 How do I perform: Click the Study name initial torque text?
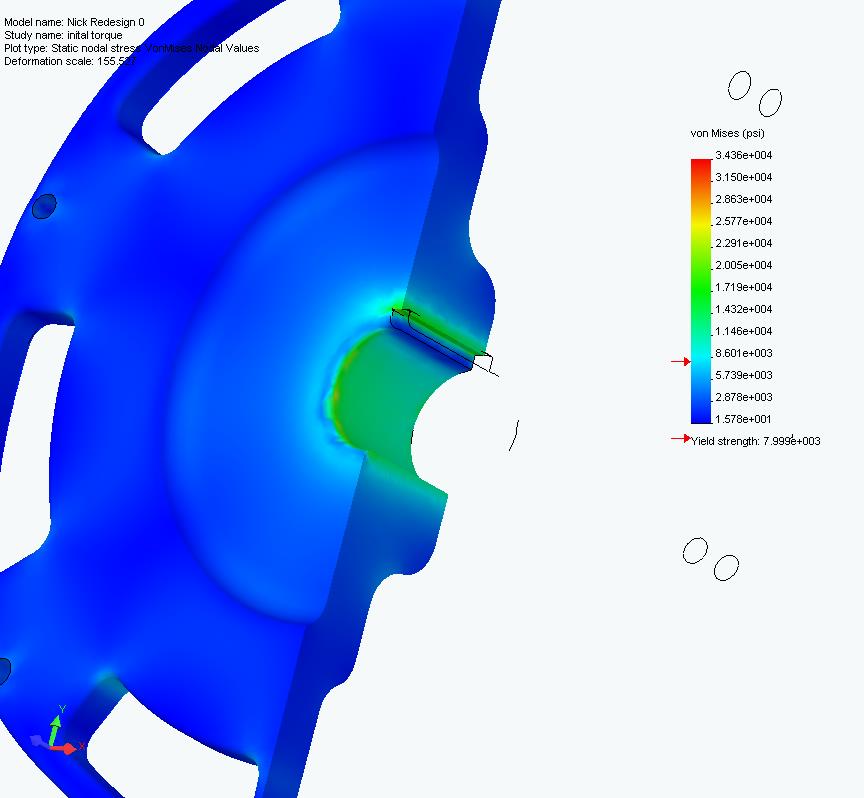click(x=63, y=35)
